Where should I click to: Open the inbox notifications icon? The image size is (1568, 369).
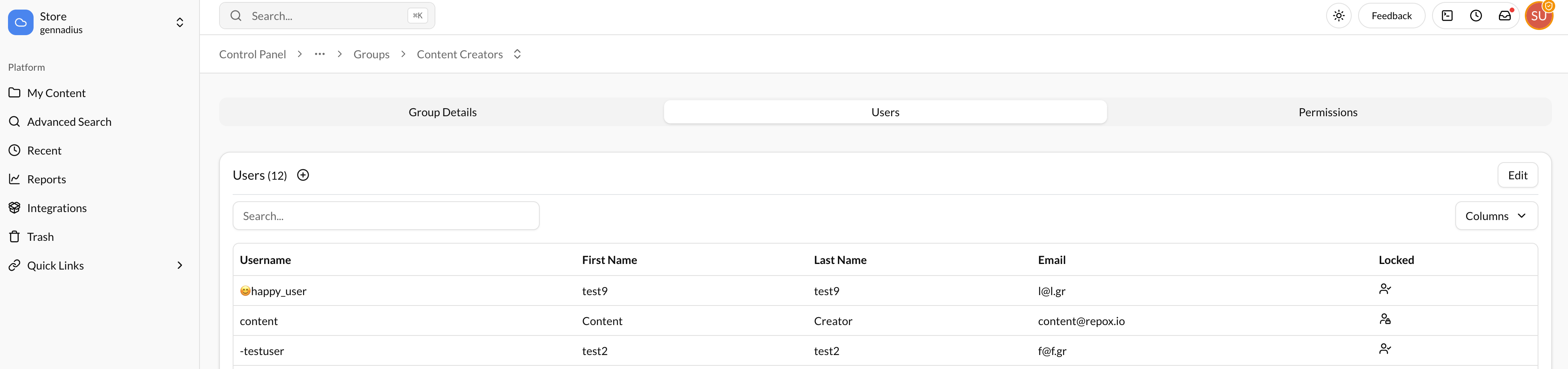pos(1504,15)
